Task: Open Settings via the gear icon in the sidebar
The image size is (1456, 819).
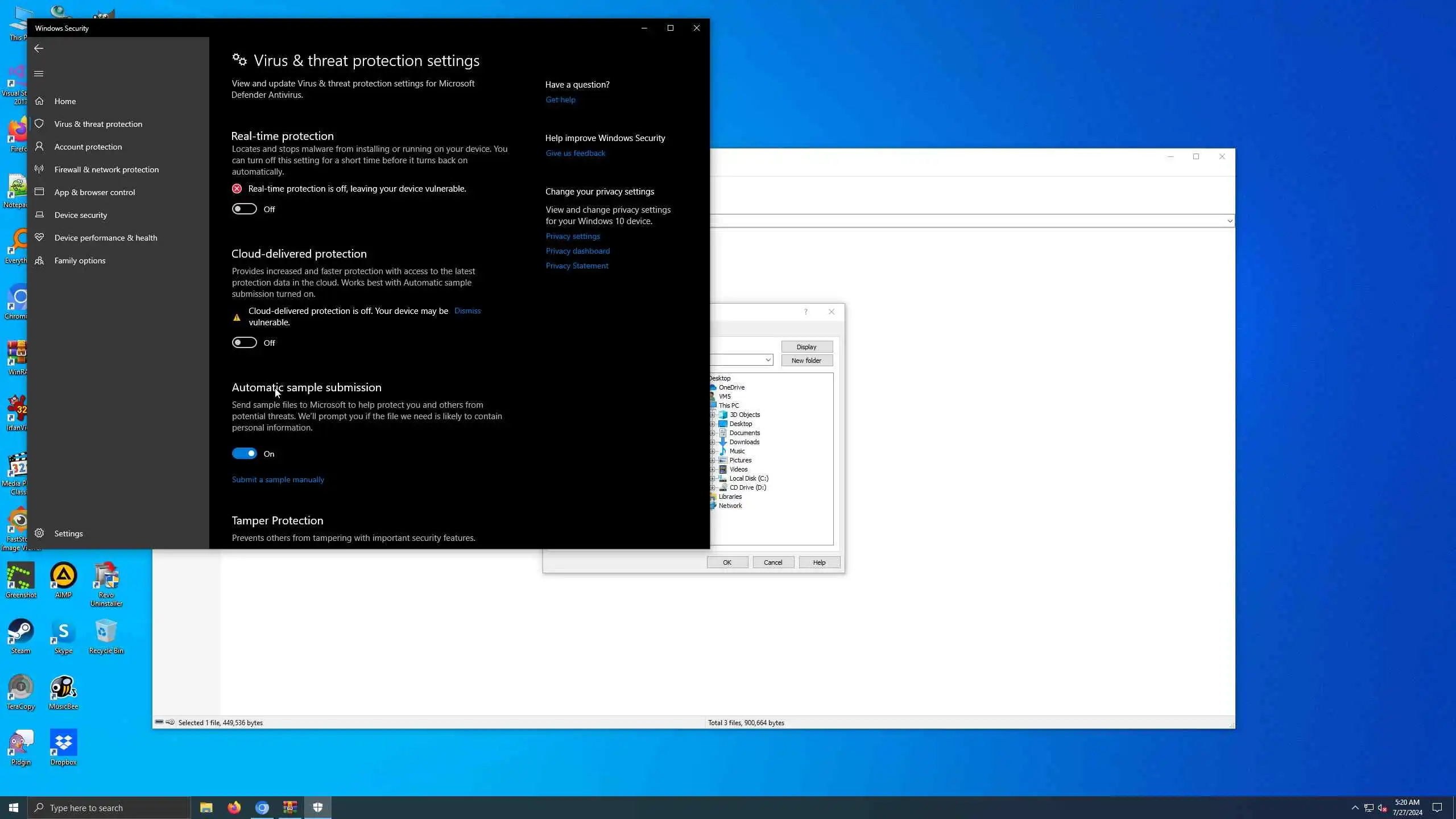Action: pos(39,533)
